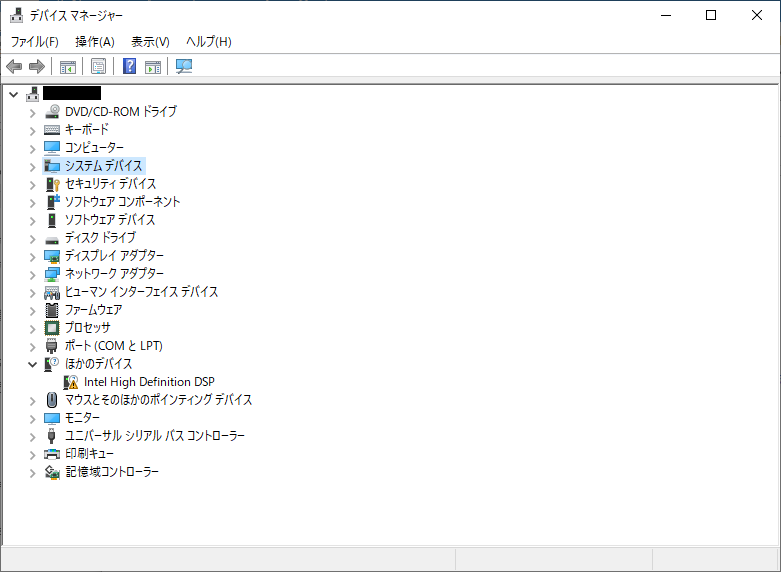Click the keyboard icon beside キーボード
This screenshot has height=572, width=781.
click(x=52, y=130)
